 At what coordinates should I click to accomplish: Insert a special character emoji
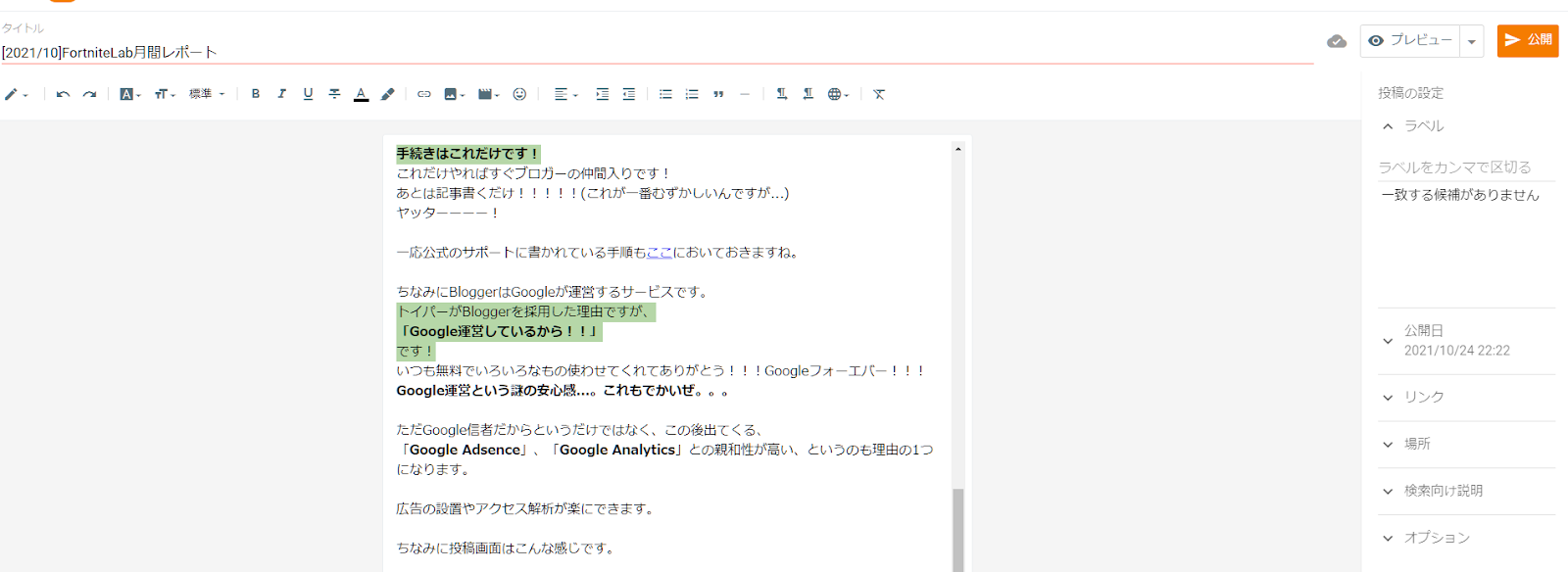point(519,94)
